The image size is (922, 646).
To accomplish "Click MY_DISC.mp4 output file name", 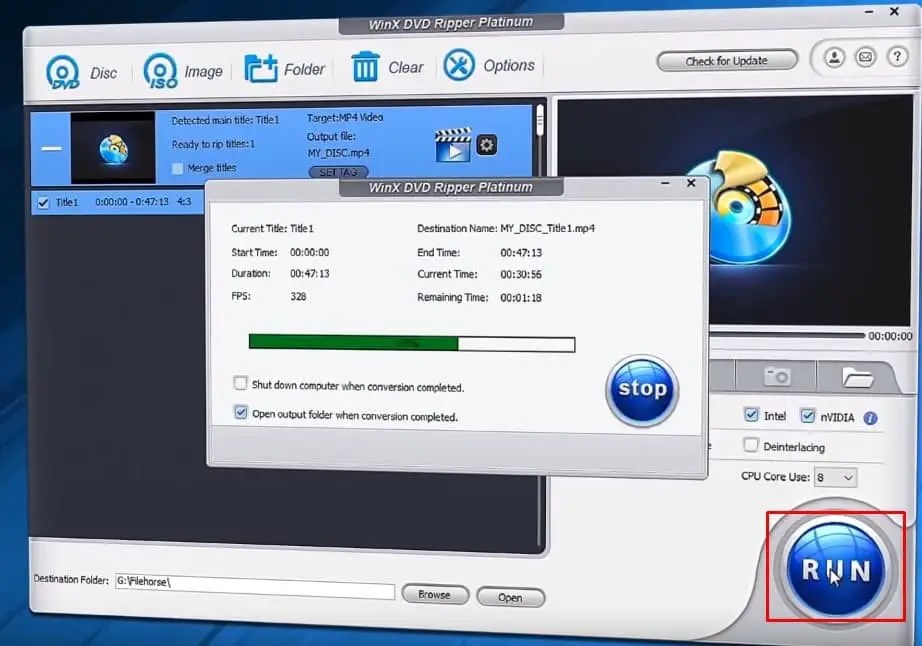I will 339,153.
